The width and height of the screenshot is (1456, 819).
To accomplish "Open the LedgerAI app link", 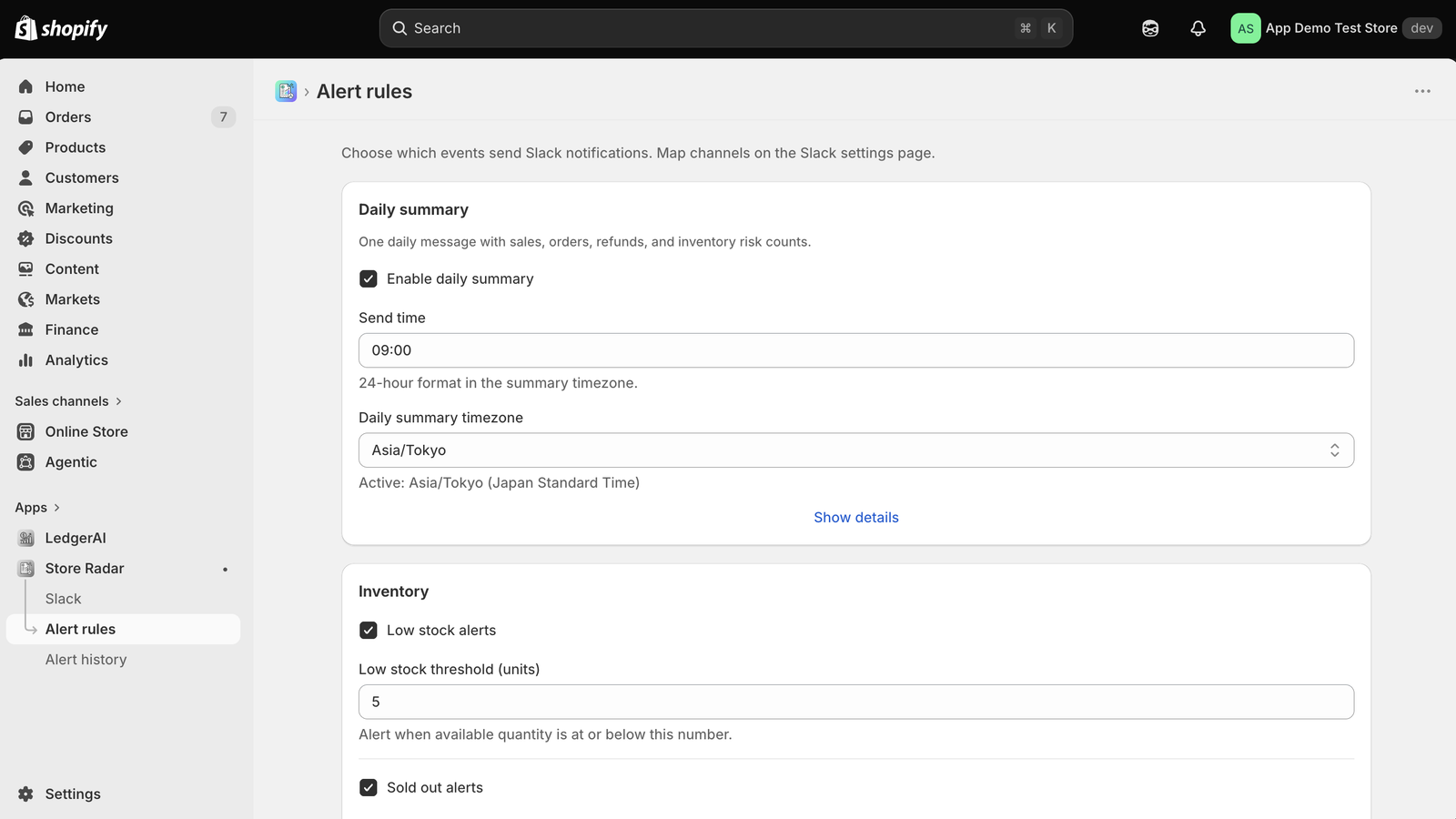I will (x=76, y=538).
